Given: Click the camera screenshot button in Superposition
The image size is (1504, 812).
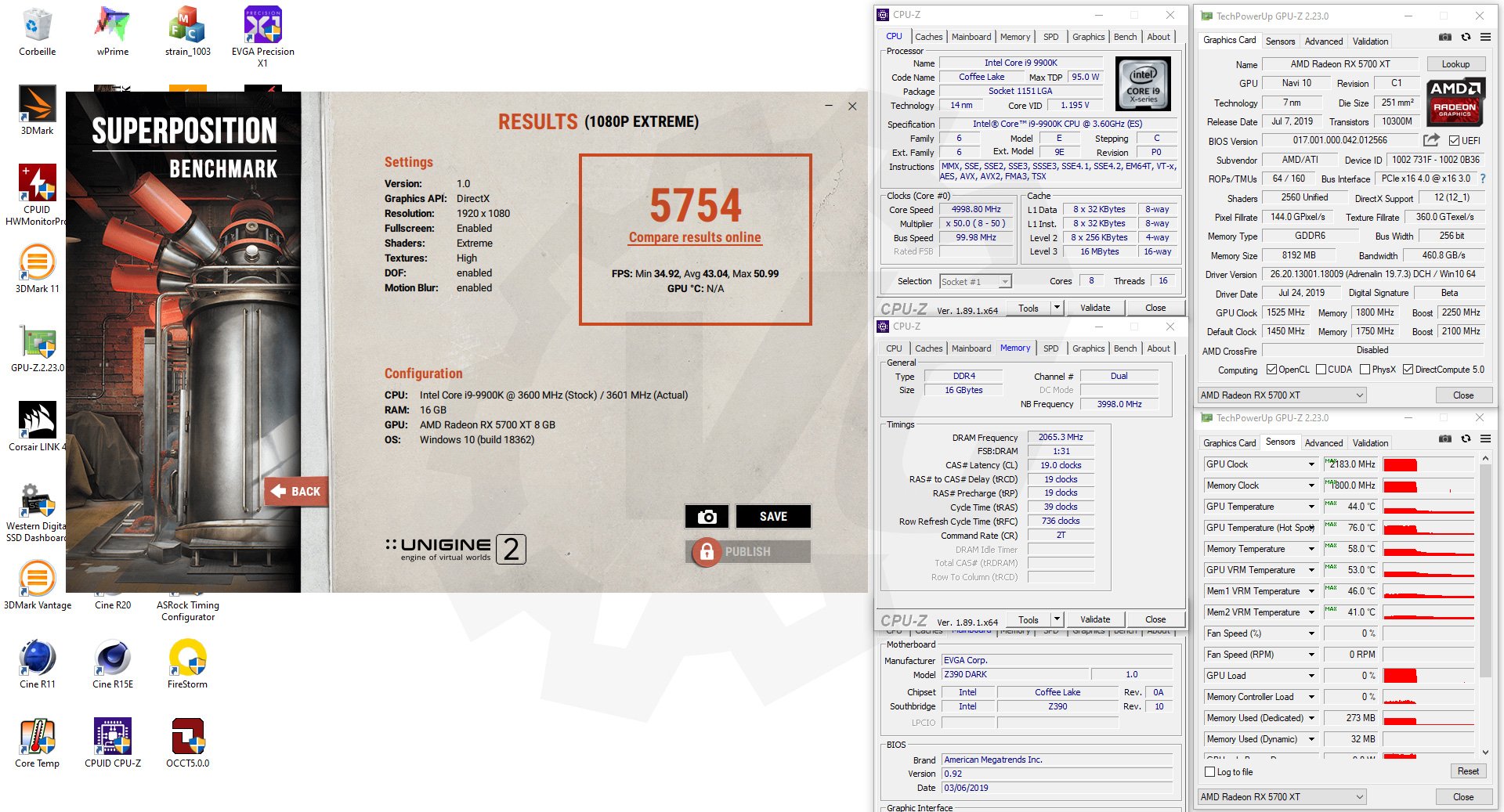Looking at the screenshot, I should pyautogui.click(x=707, y=517).
